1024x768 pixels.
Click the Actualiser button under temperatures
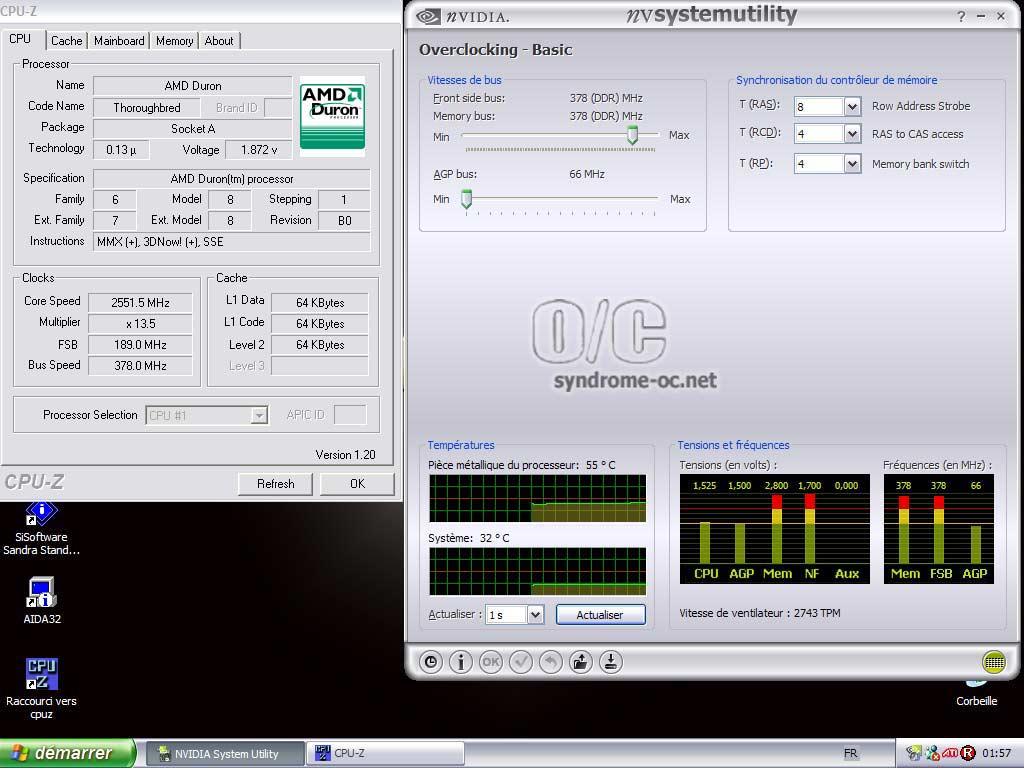pyautogui.click(x=600, y=615)
